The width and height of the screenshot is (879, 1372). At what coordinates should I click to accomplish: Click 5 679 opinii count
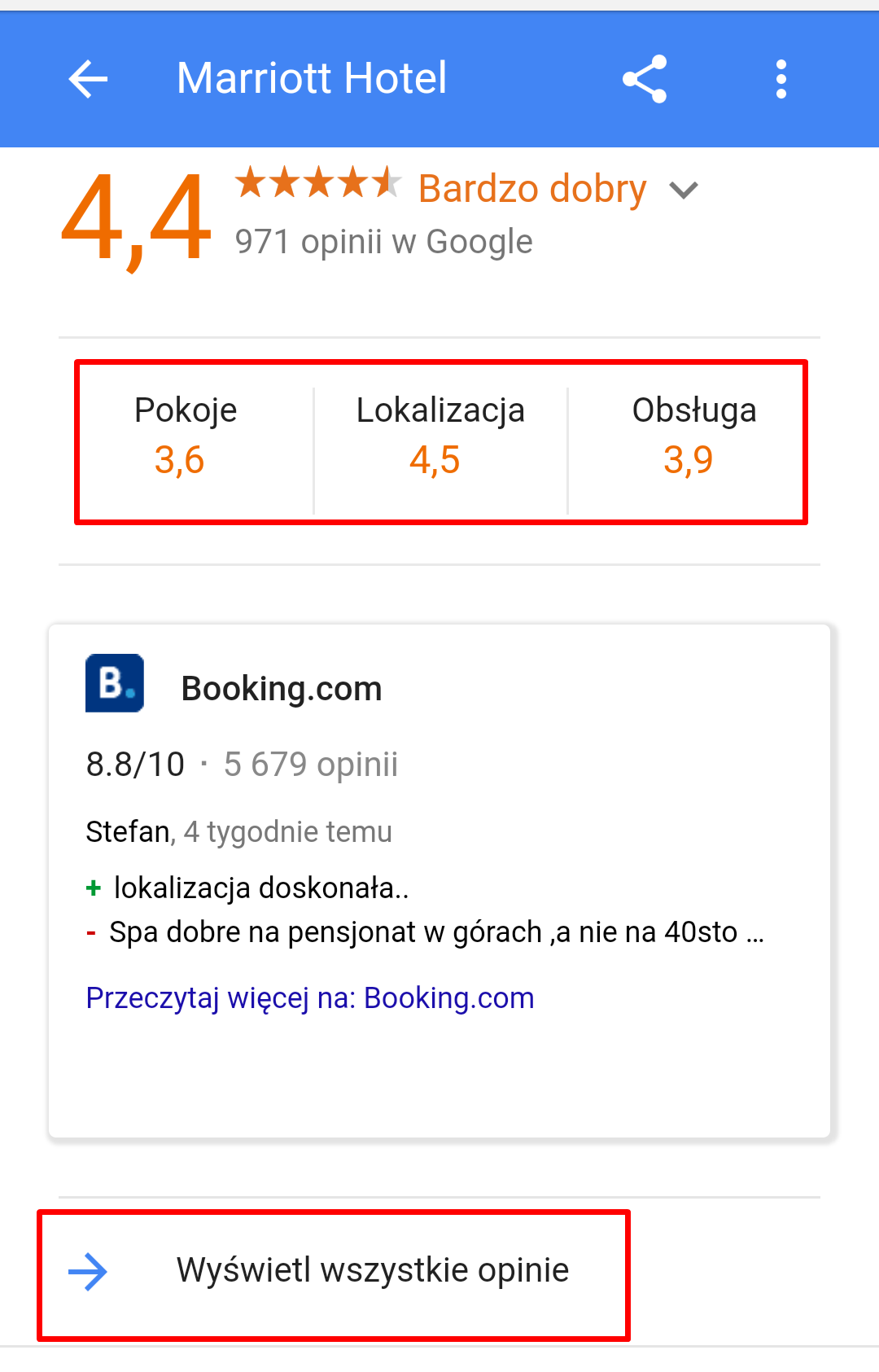click(311, 765)
